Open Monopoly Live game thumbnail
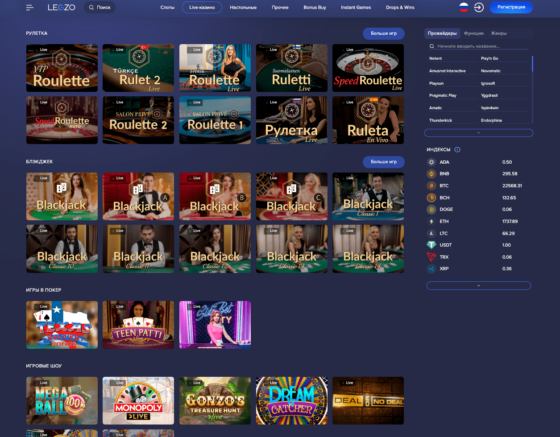 [x=138, y=401]
